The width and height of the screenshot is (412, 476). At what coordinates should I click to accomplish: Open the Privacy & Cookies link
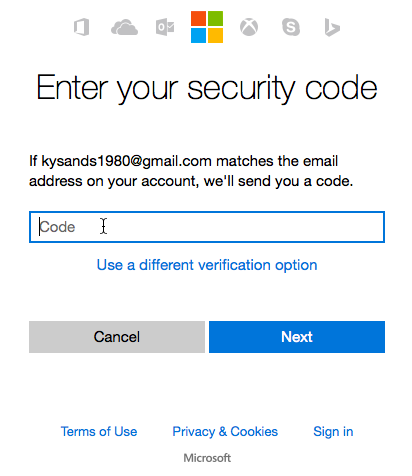225,431
